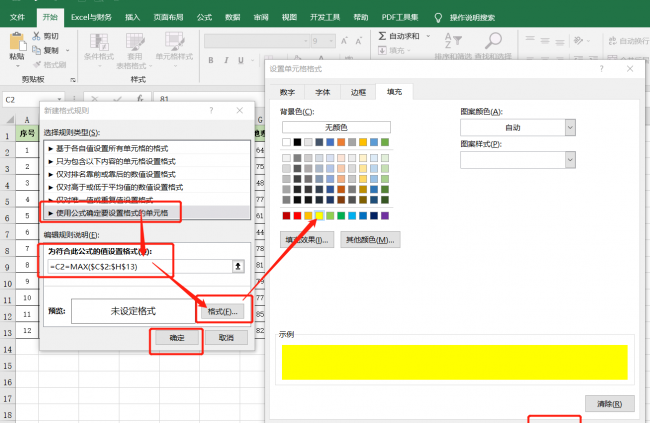The height and width of the screenshot is (423, 650).
Task: Click help ? in 新建格式规则 dialog
Action: 211,110
